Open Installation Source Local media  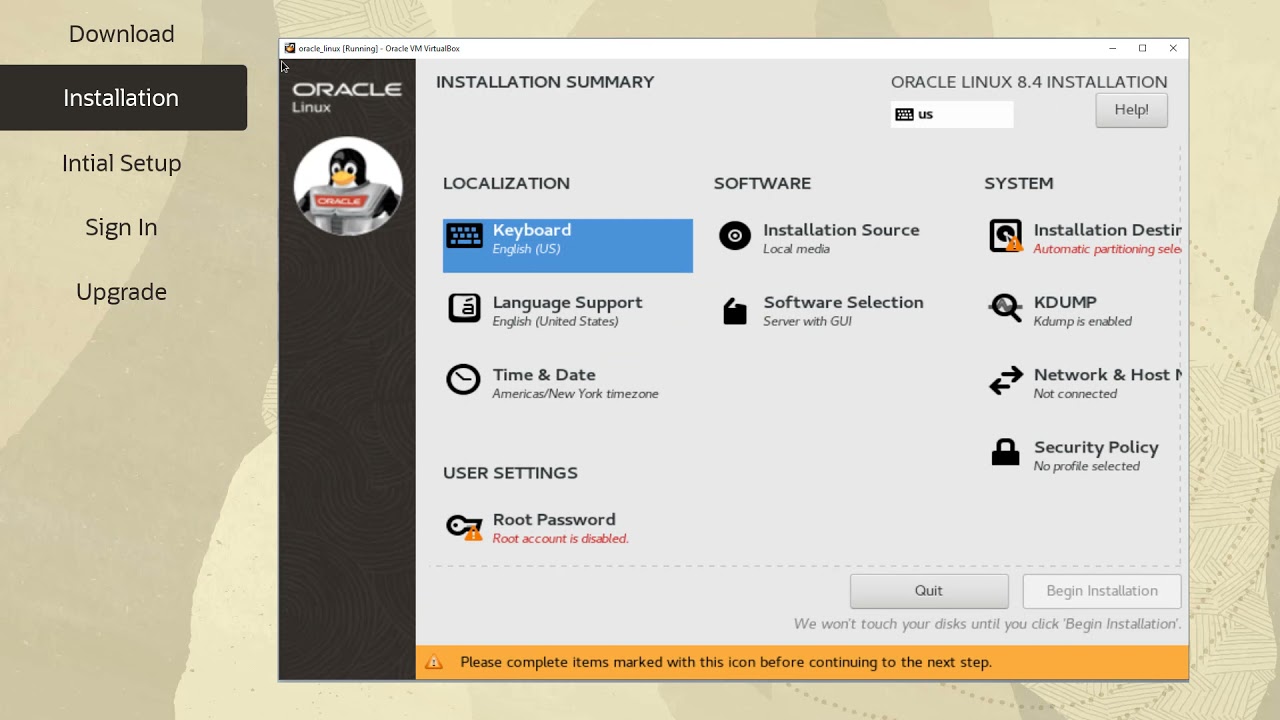(x=819, y=238)
